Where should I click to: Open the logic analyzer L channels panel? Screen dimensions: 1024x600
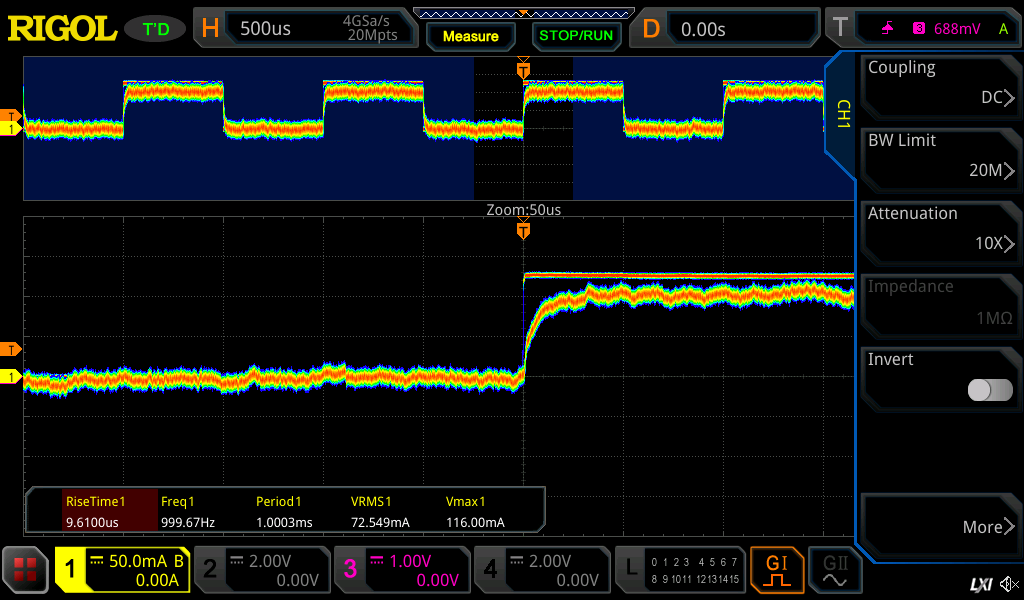[679, 570]
